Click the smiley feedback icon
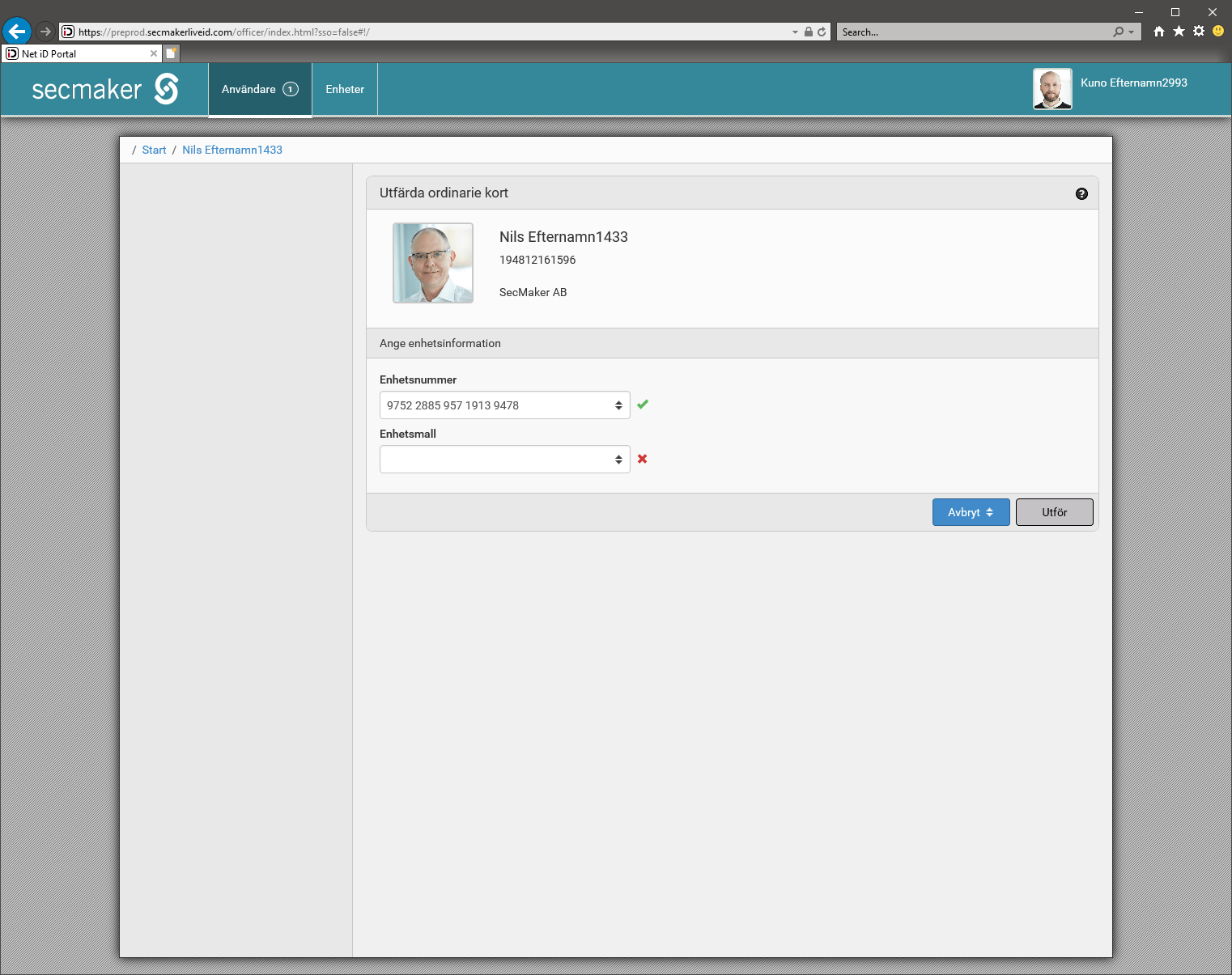Viewport: 1232px width, 975px height. (1217, 32)
